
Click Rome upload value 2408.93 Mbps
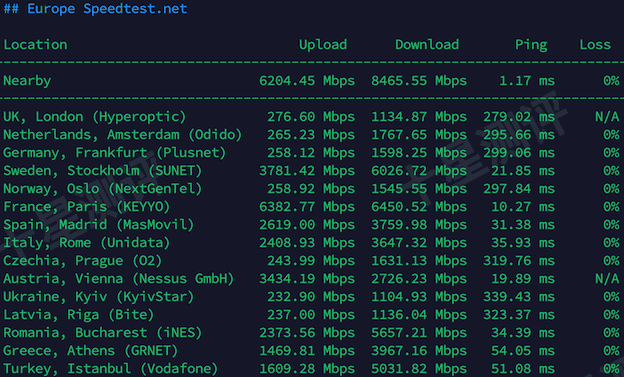[307, 242]
